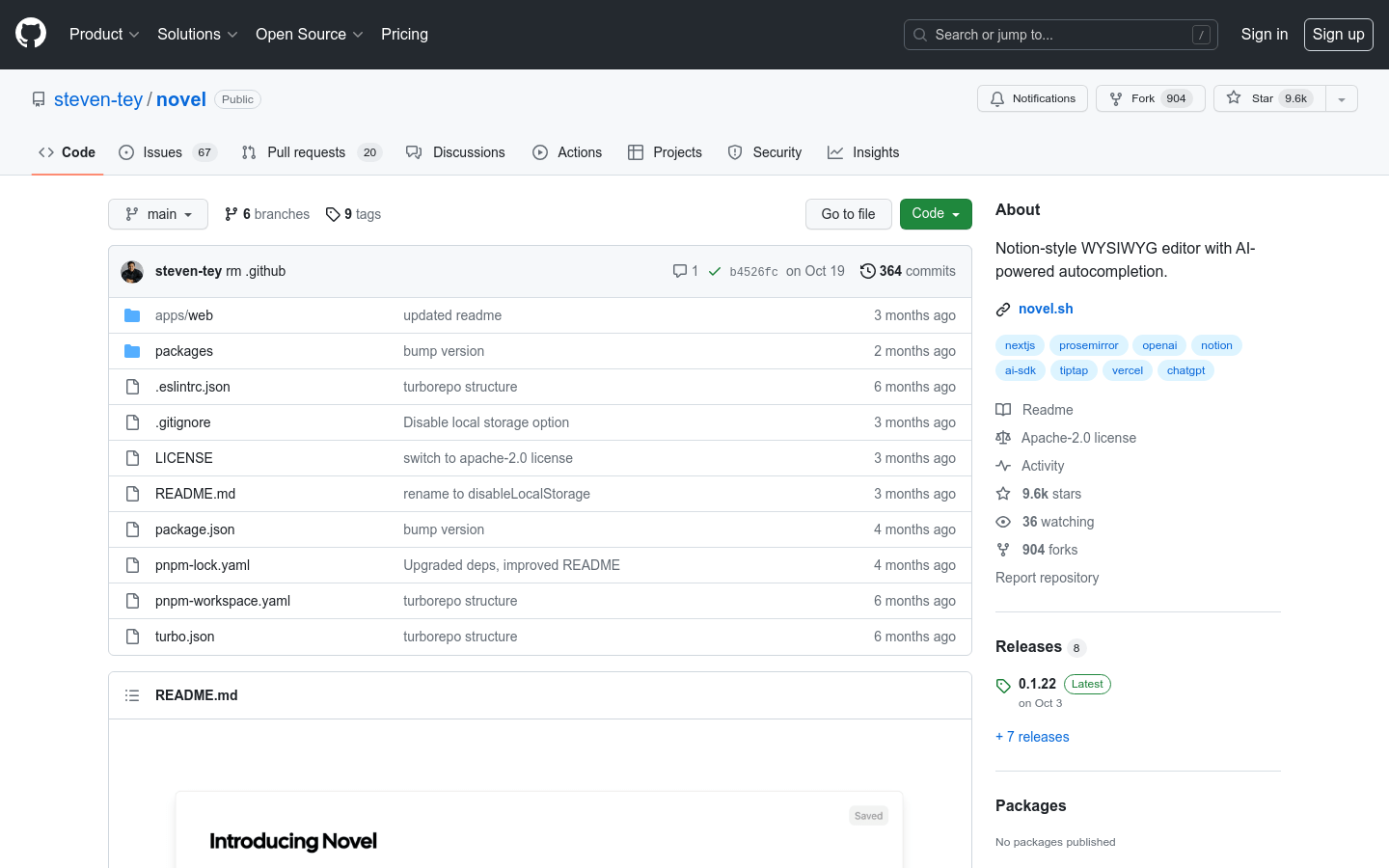
Task: Click the search or jump to field
Action: pos(1060,35)
